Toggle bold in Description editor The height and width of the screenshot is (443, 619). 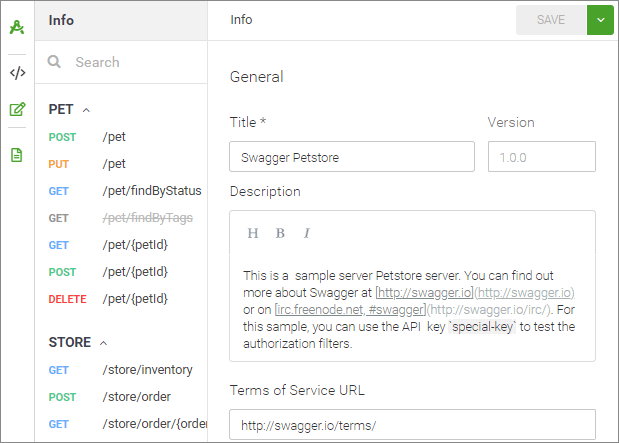tap(280, 233)
